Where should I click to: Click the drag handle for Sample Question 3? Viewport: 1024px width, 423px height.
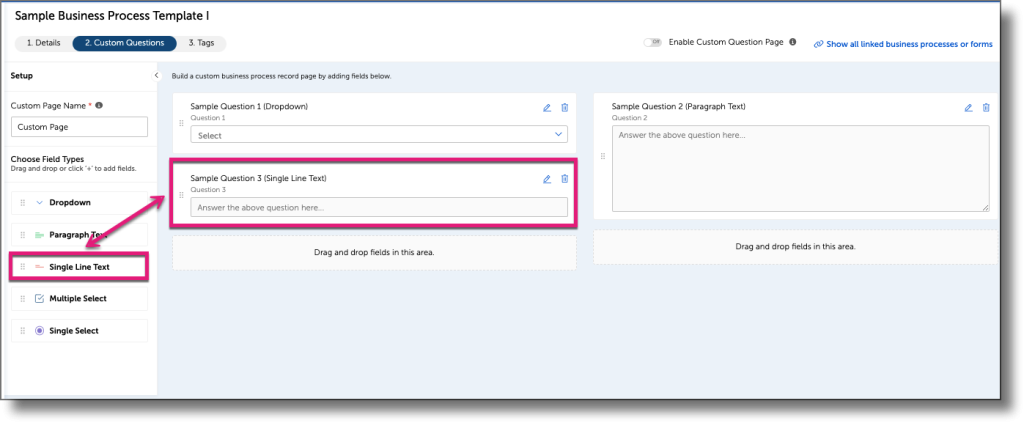coord(182,195)
